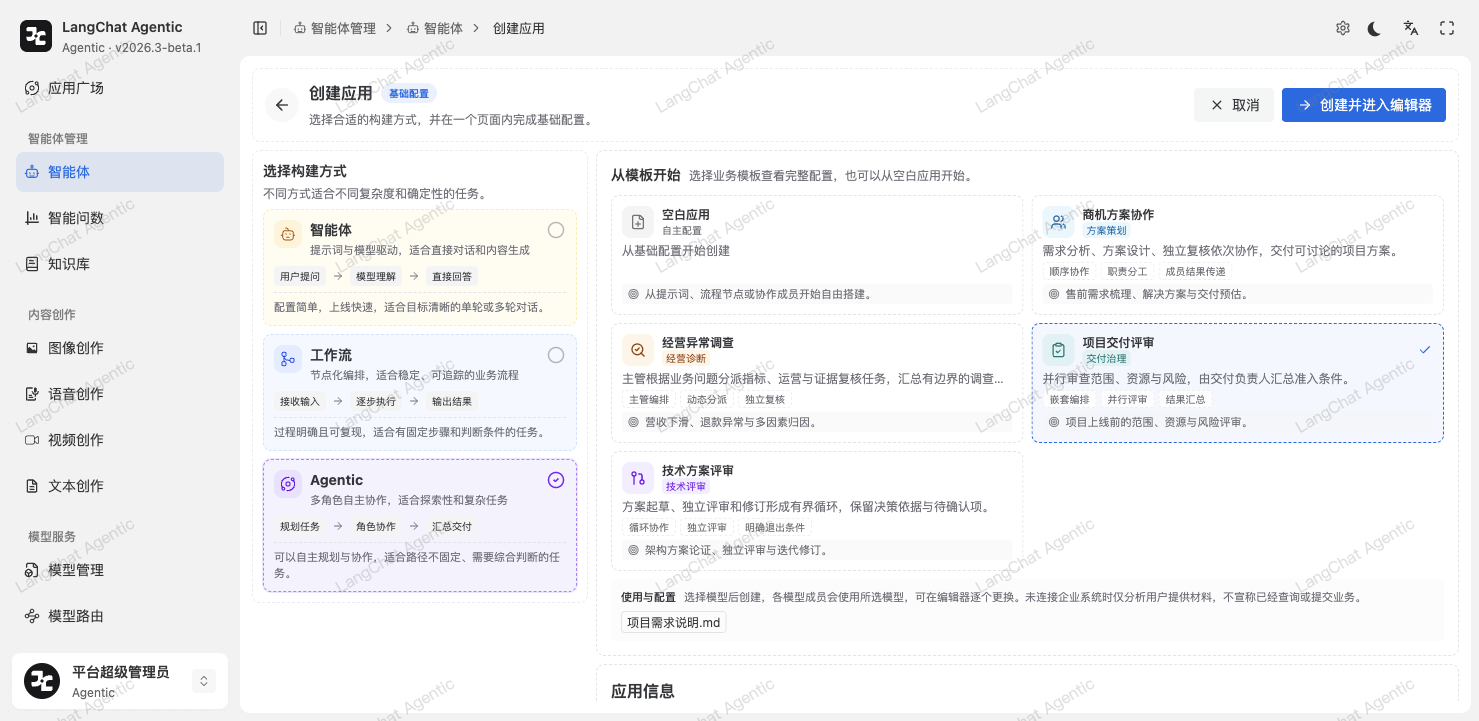Open 模型管理 sidebar menu item
This screenshot has width=1479, height=721.
point(120,570)
